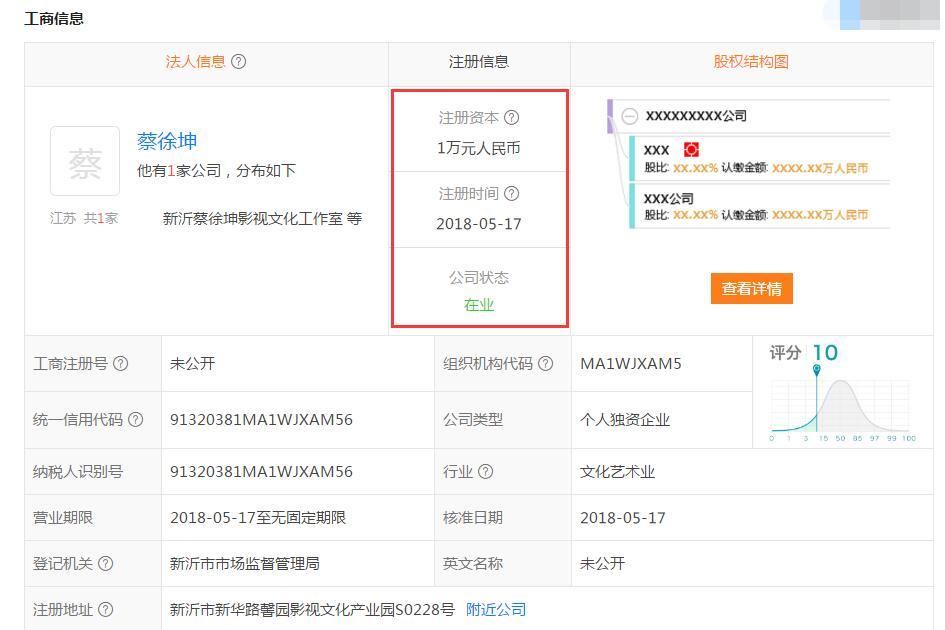
Task: Open the 股权结构图 tab
Action: coord(753,61)
